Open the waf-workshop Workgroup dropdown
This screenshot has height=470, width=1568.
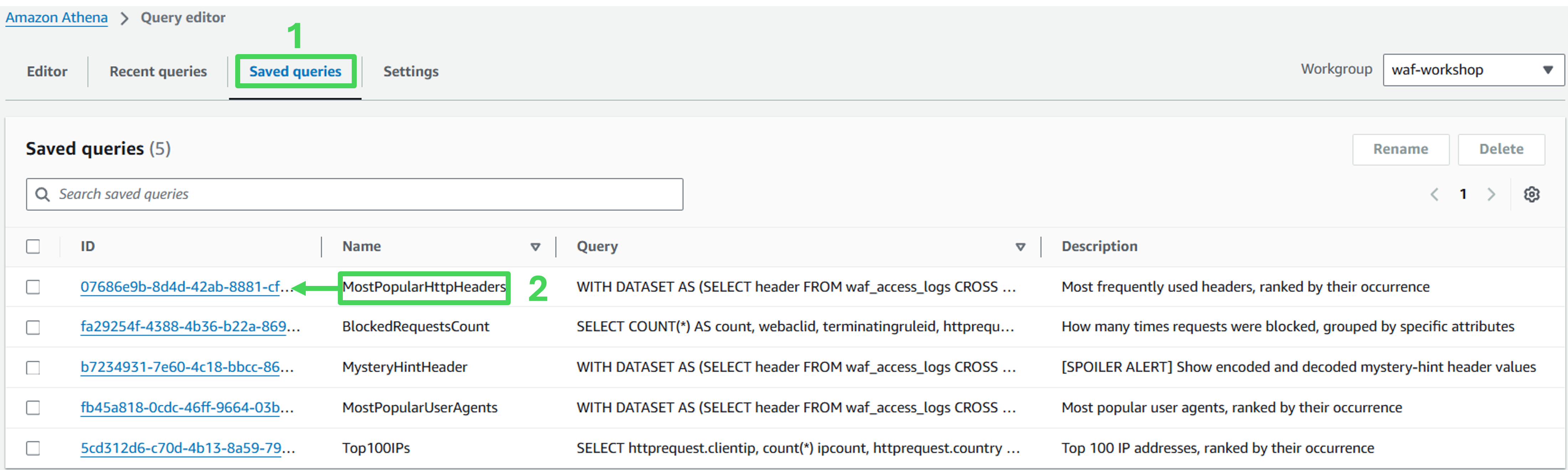(x=1472, y=70)
